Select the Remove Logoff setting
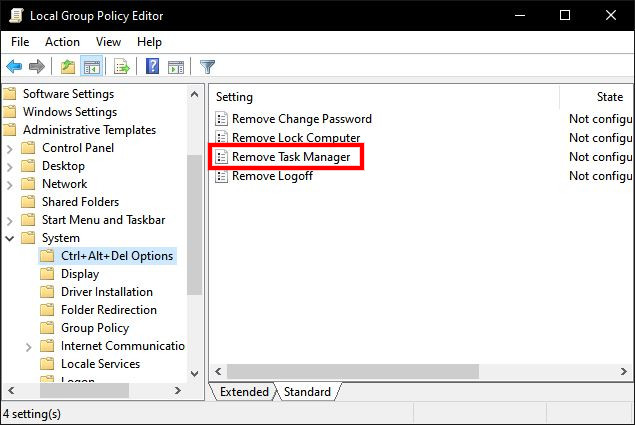635x425 pixels. [273, 176]
